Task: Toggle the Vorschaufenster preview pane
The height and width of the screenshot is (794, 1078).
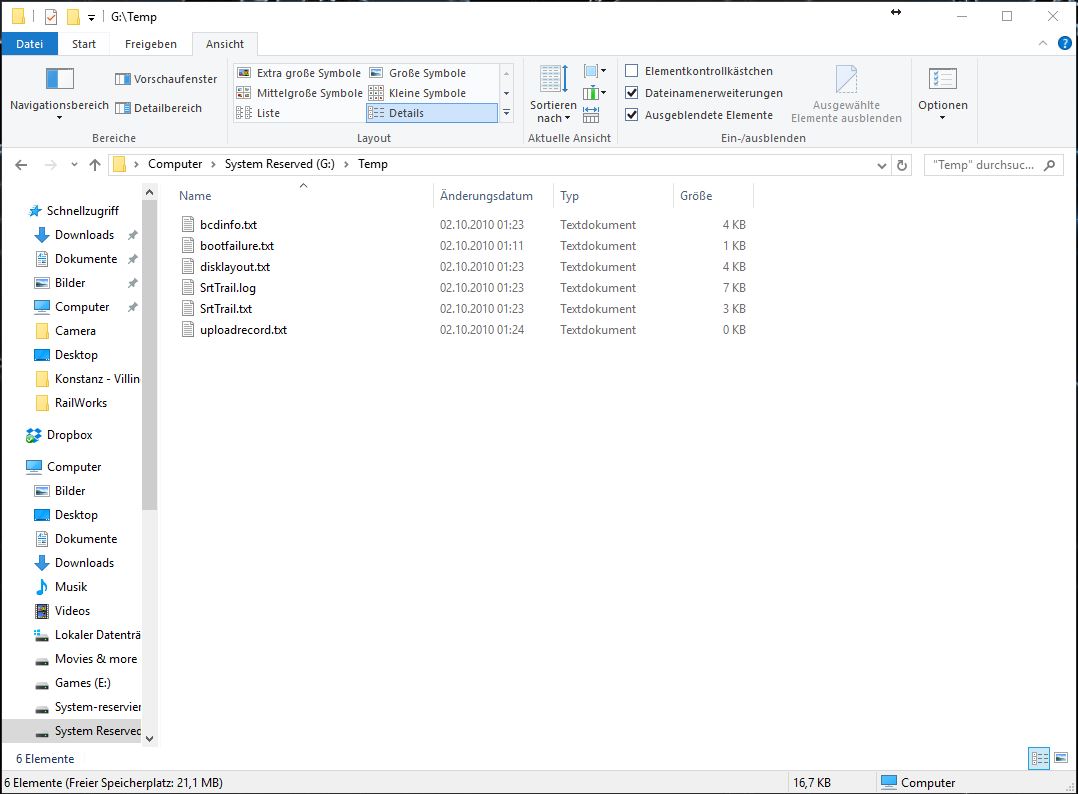Action: click(166, 79)
